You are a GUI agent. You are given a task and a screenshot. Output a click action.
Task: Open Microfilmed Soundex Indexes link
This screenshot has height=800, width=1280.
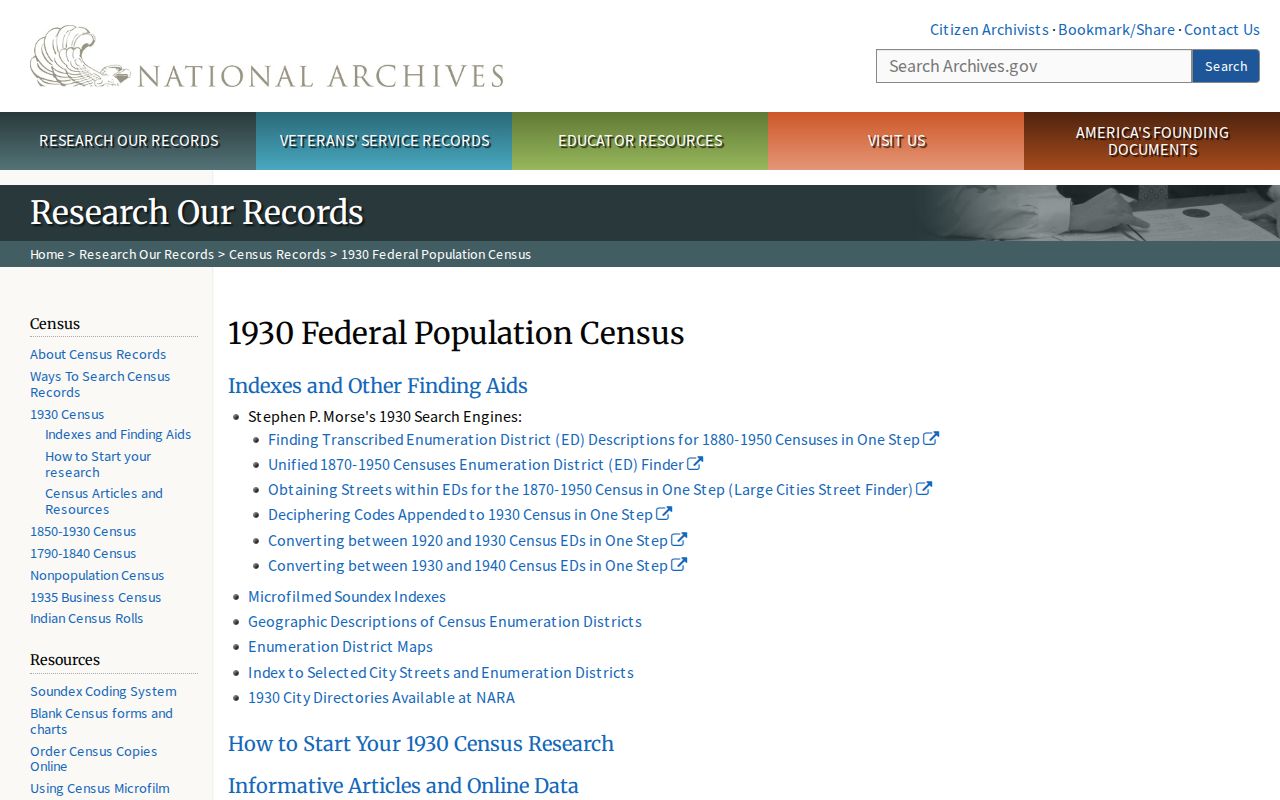347,596
